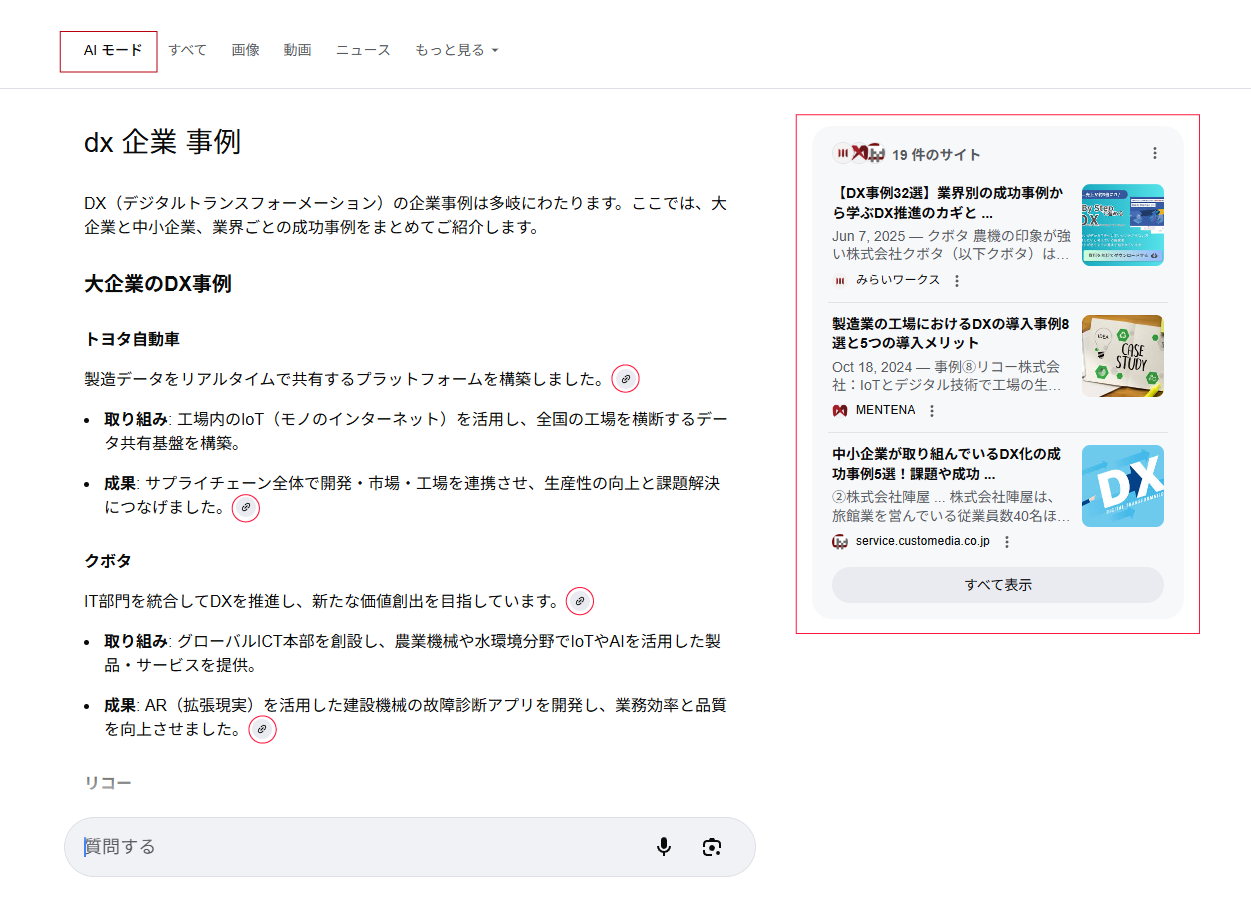Click citation link icon after Toyota platform sentence
The width and height of the screenshot is (1251, 910).
(625, 379)
